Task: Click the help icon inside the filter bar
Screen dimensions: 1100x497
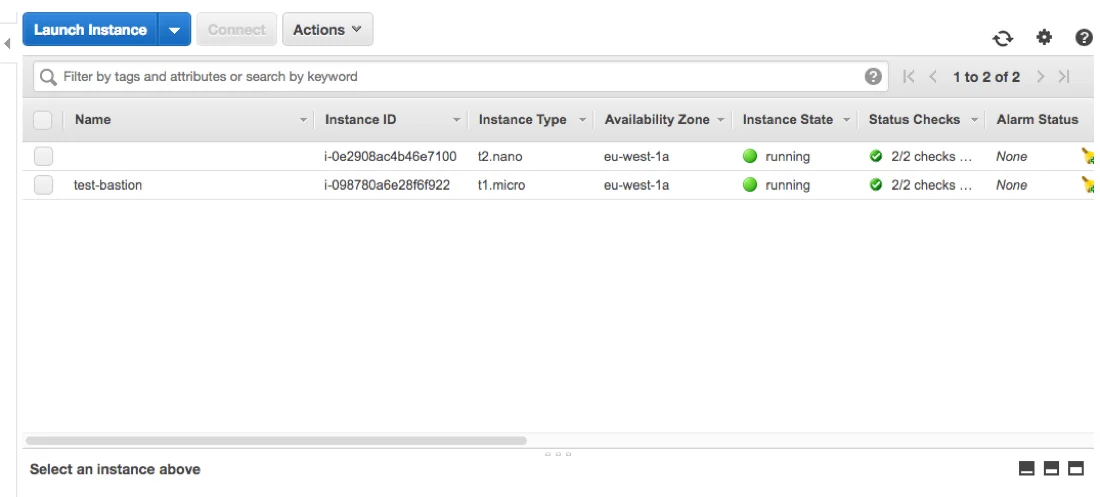Action: click(873, 77)
